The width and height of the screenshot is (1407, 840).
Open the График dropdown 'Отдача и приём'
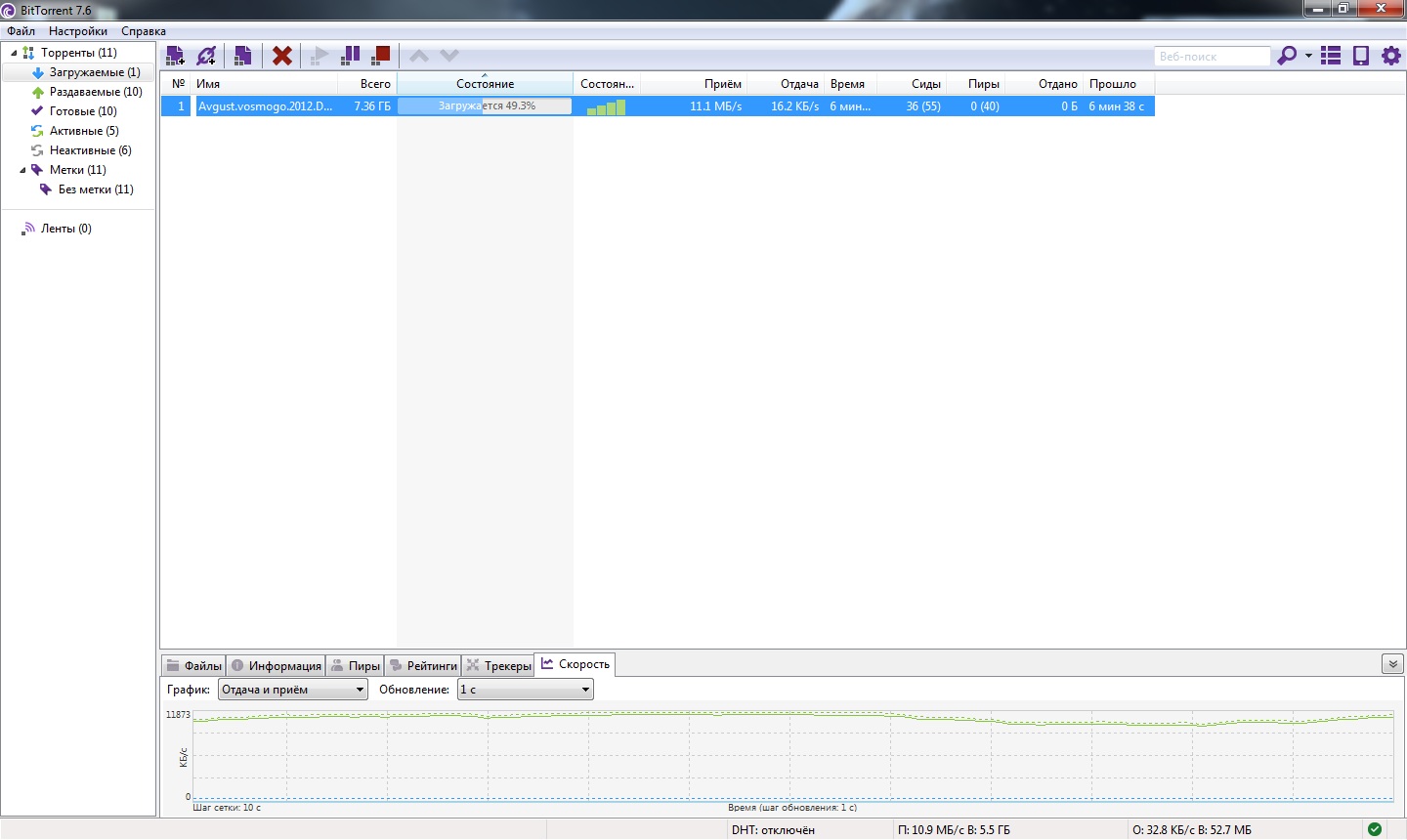click(292, 690)
